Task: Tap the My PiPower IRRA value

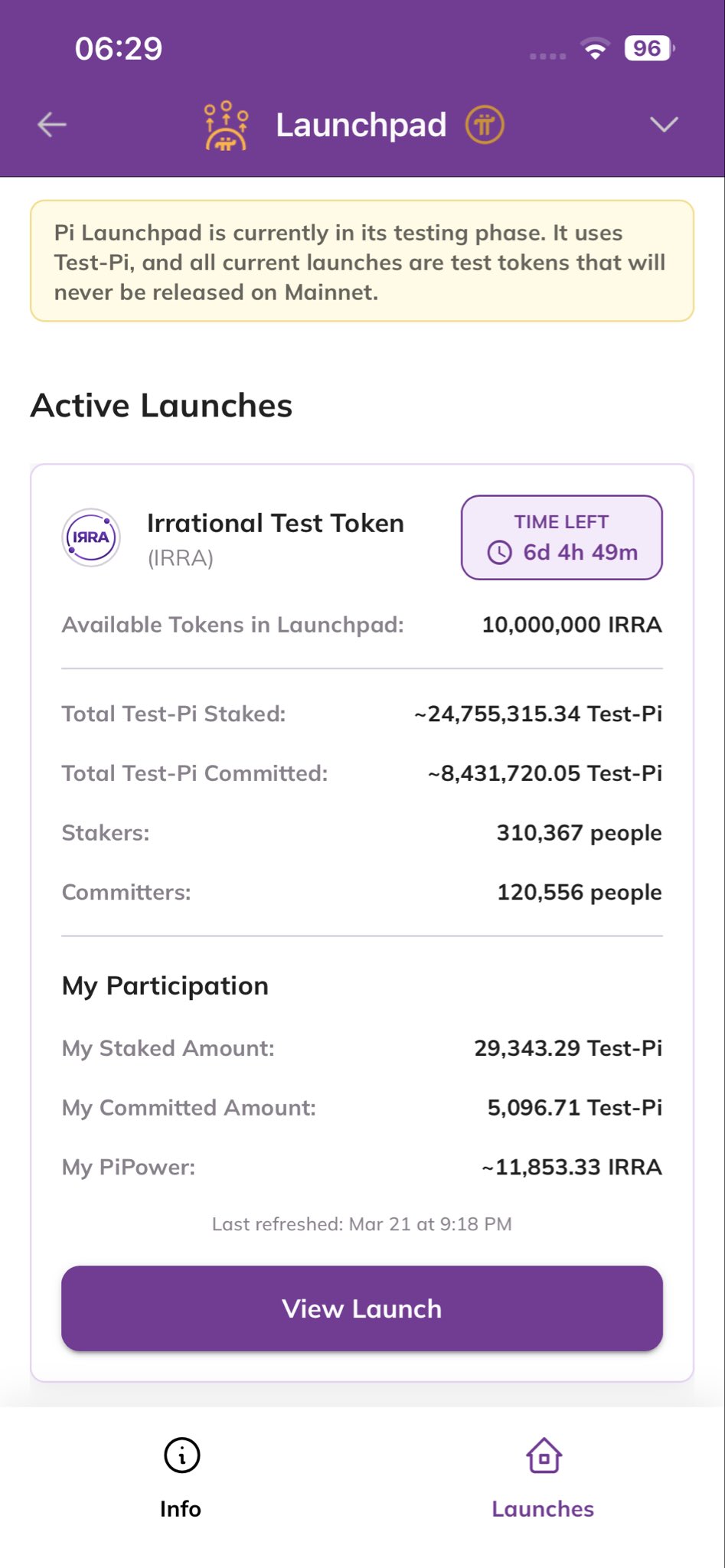Action: pos(571,1168)
